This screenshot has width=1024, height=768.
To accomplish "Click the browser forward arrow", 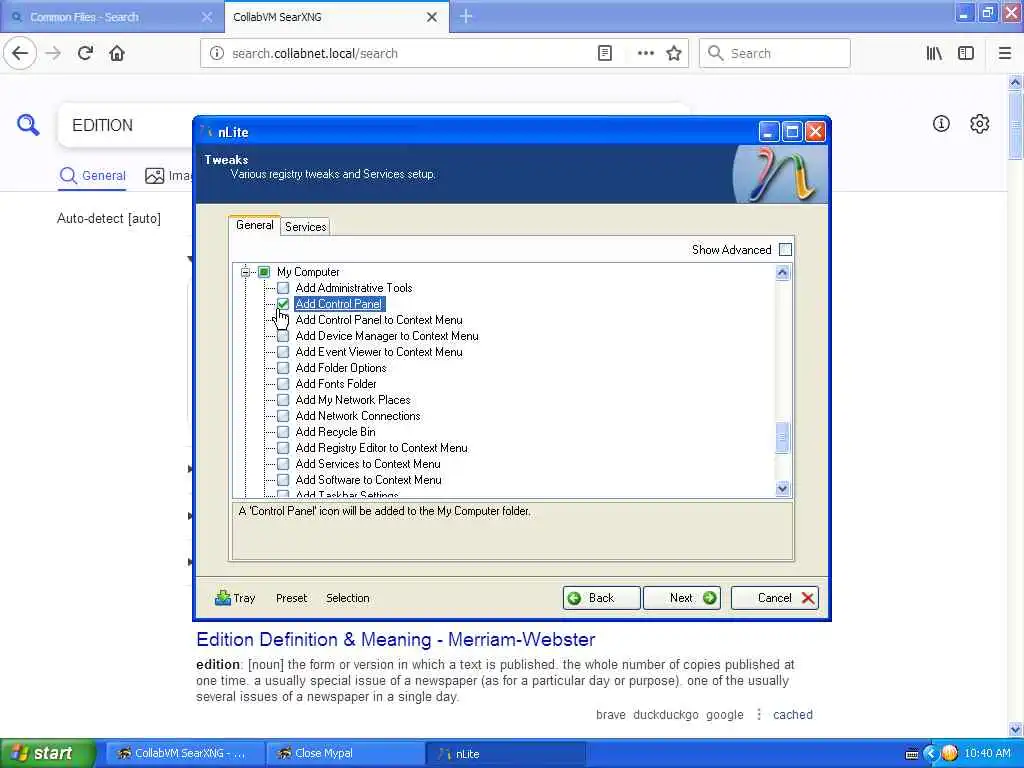I will click(x=53, y=53).
